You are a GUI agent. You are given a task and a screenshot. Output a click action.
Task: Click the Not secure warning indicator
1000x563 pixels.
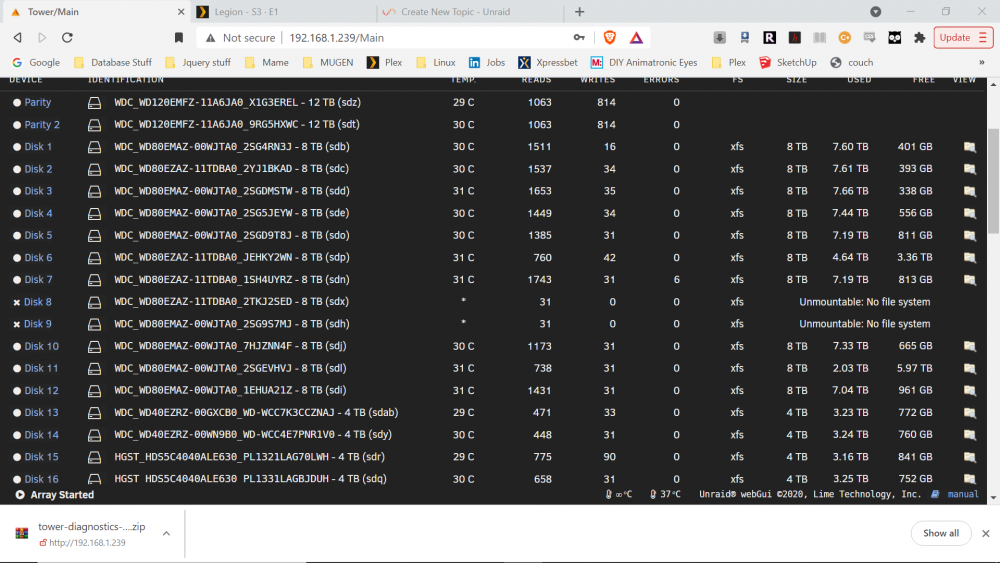(240, 38)
